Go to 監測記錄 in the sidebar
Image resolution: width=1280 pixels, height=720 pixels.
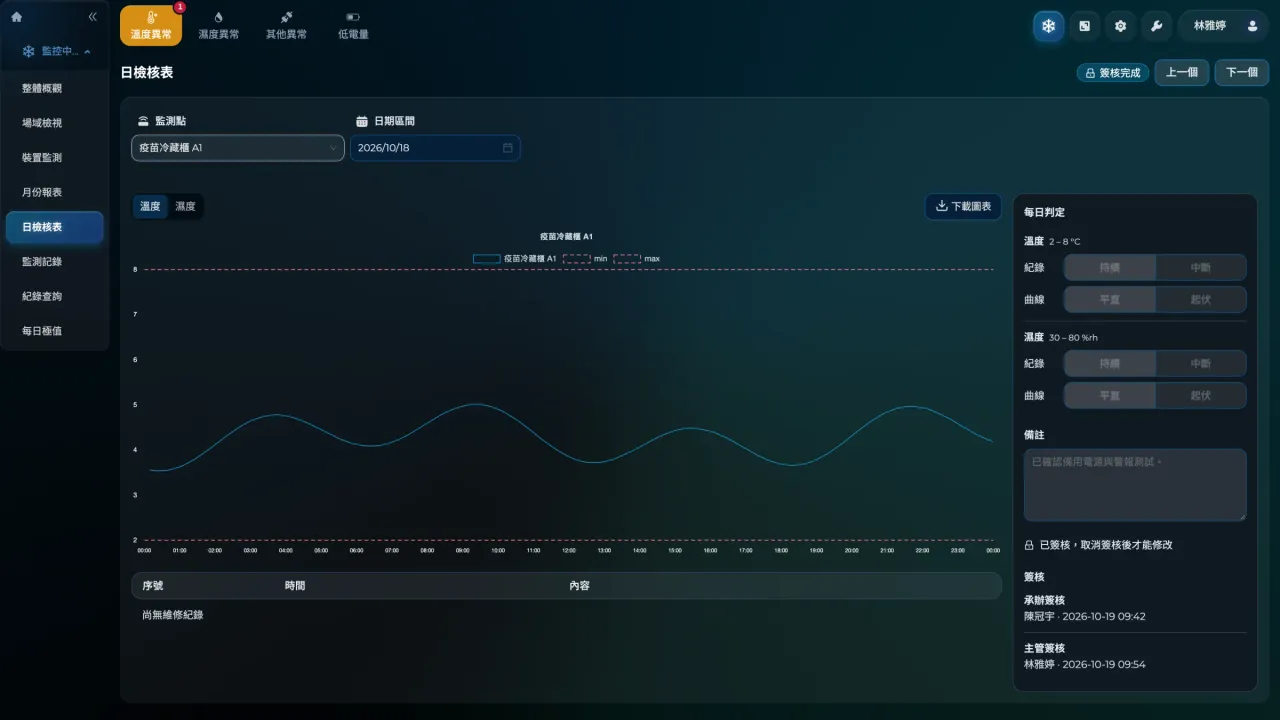point(55,261)
